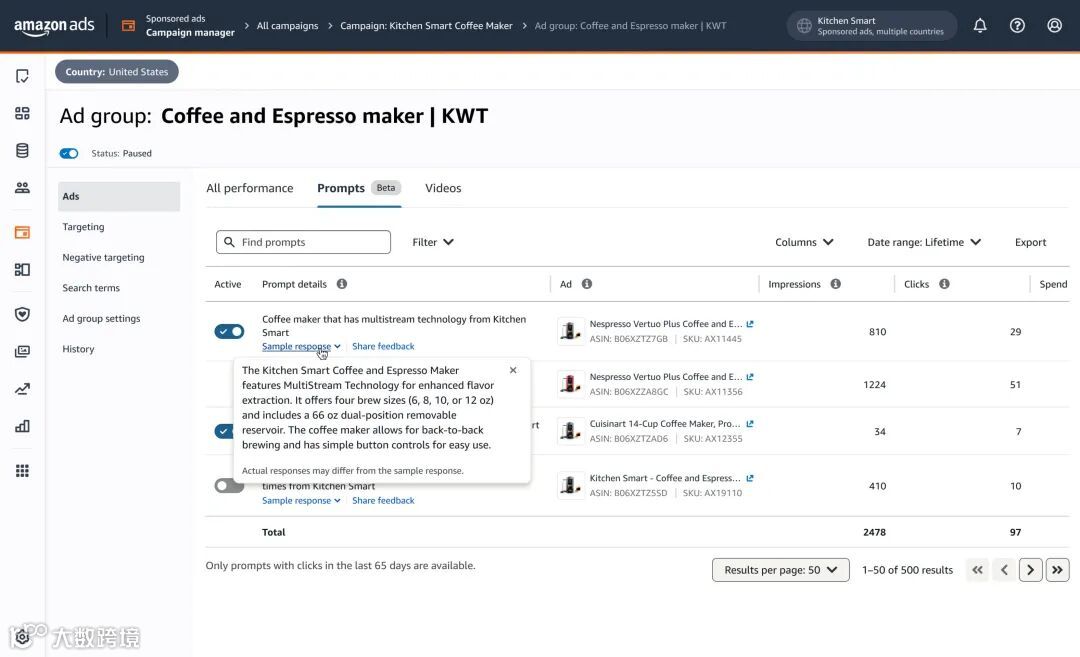Select the orange campaign card icon in sidebar

pos(22,232)
